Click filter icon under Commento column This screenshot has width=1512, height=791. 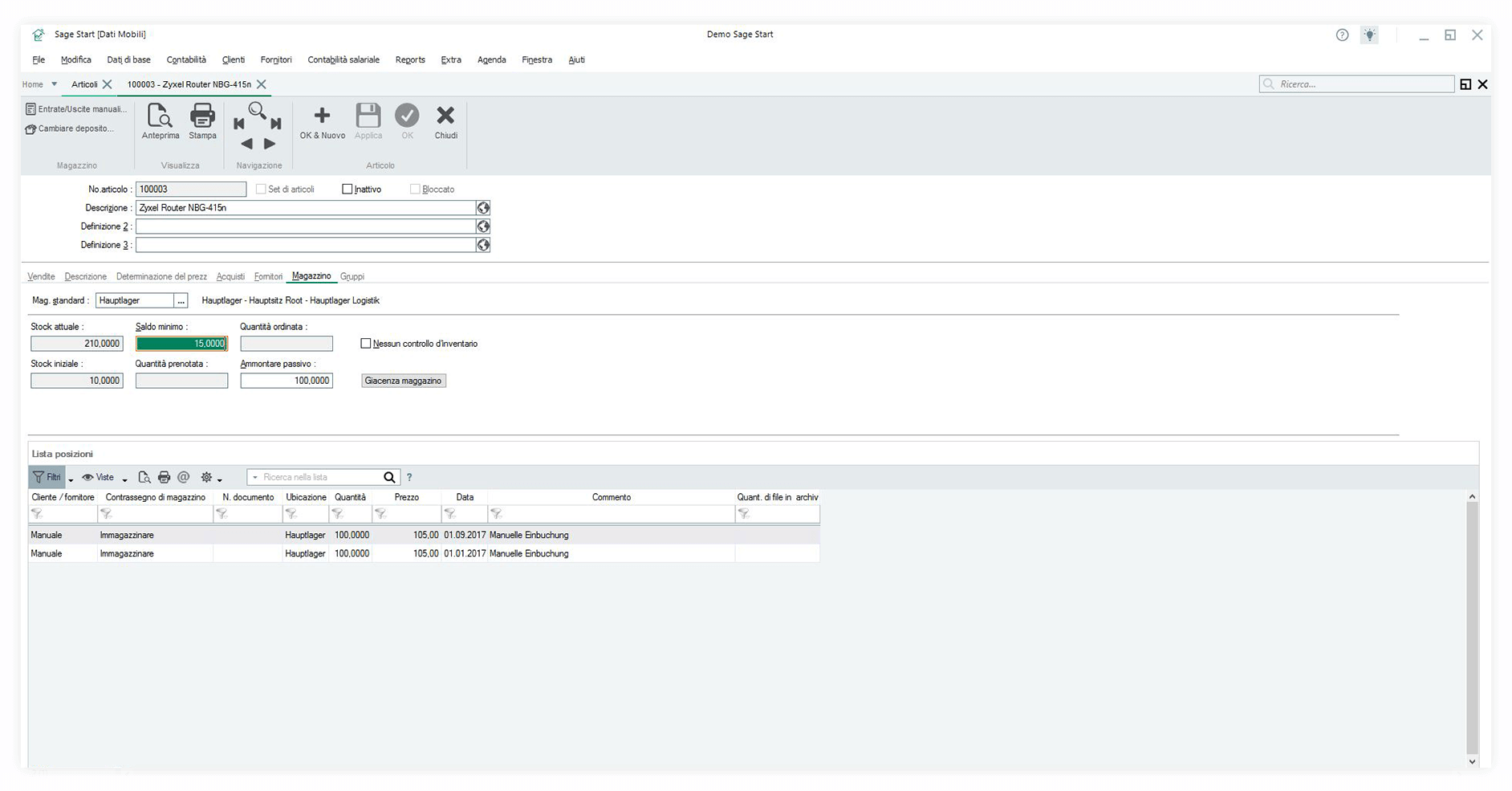tap(496, 514)
